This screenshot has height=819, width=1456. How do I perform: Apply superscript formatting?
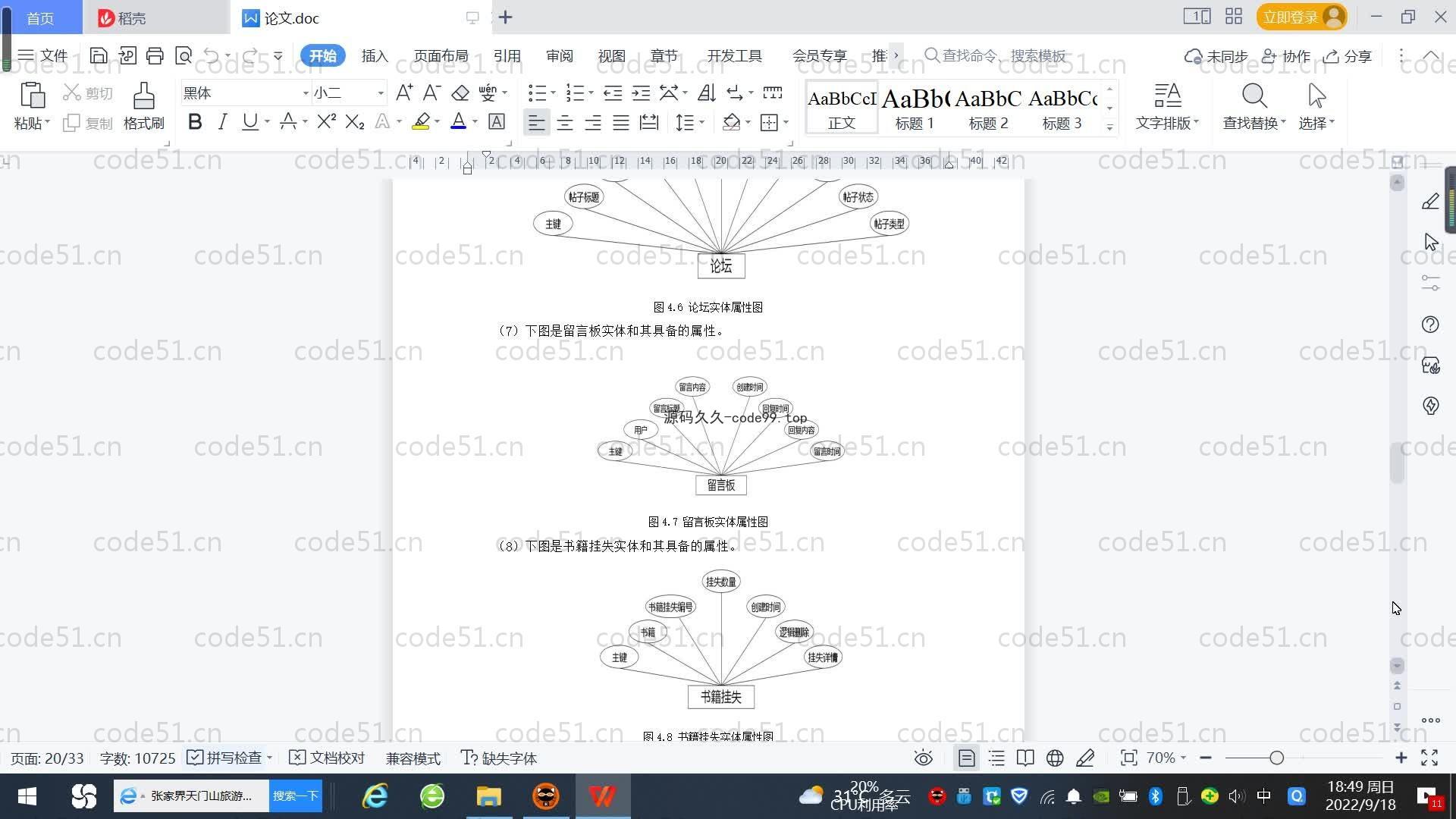pyautogui.click(x=326, y=121)
